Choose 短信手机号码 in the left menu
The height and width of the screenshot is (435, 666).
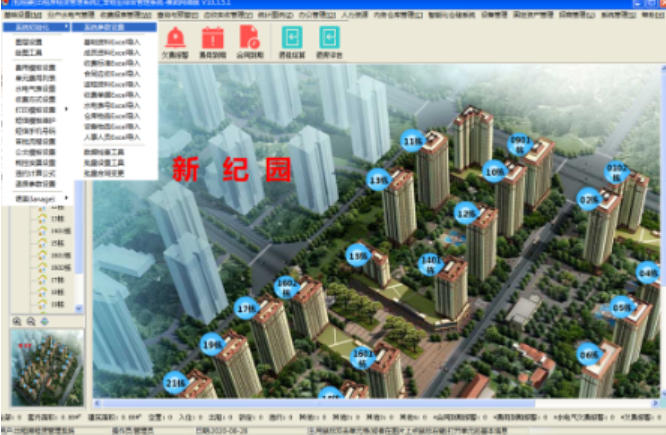35,131
